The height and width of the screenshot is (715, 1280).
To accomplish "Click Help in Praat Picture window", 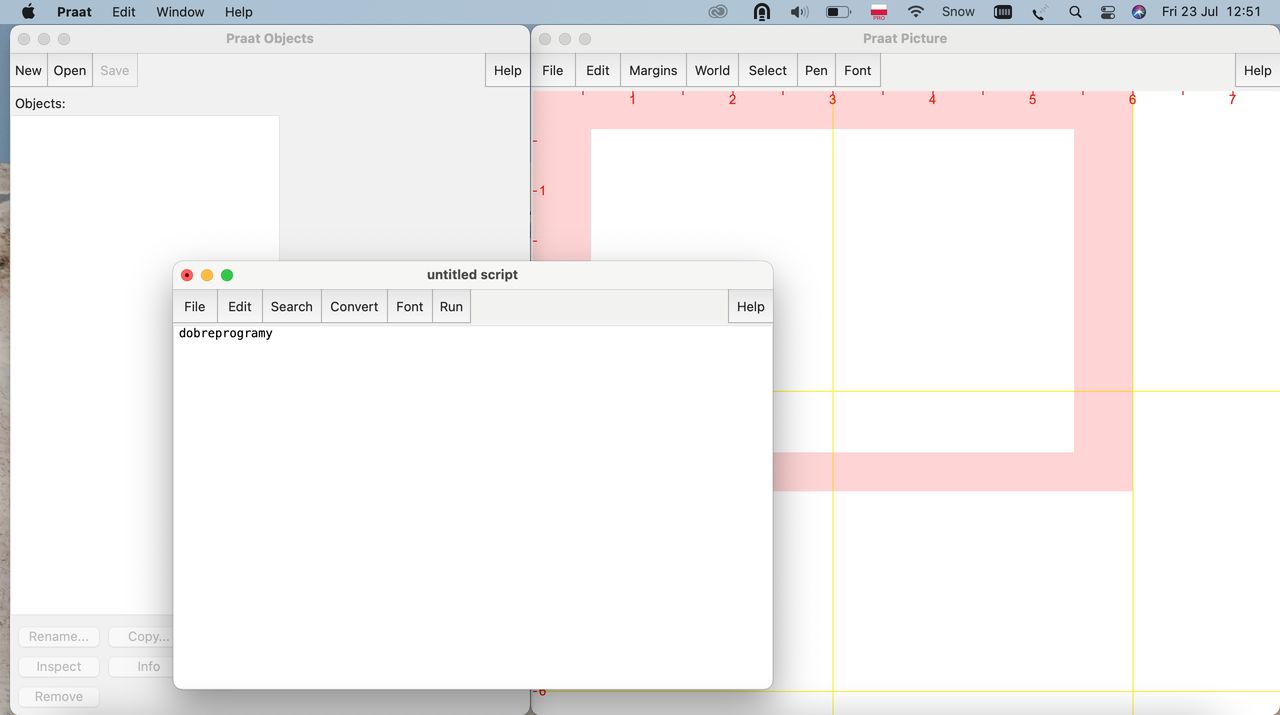I will coord(1258,70).
